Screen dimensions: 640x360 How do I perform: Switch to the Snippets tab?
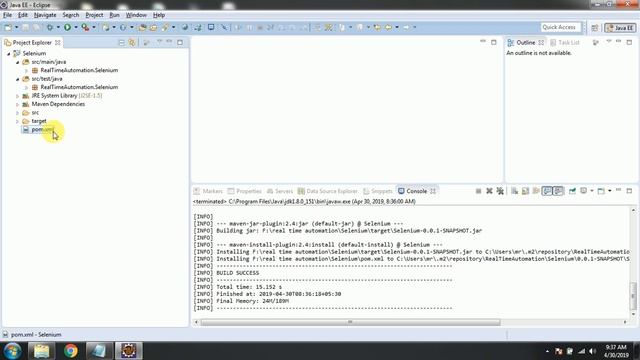coord(378,191)
